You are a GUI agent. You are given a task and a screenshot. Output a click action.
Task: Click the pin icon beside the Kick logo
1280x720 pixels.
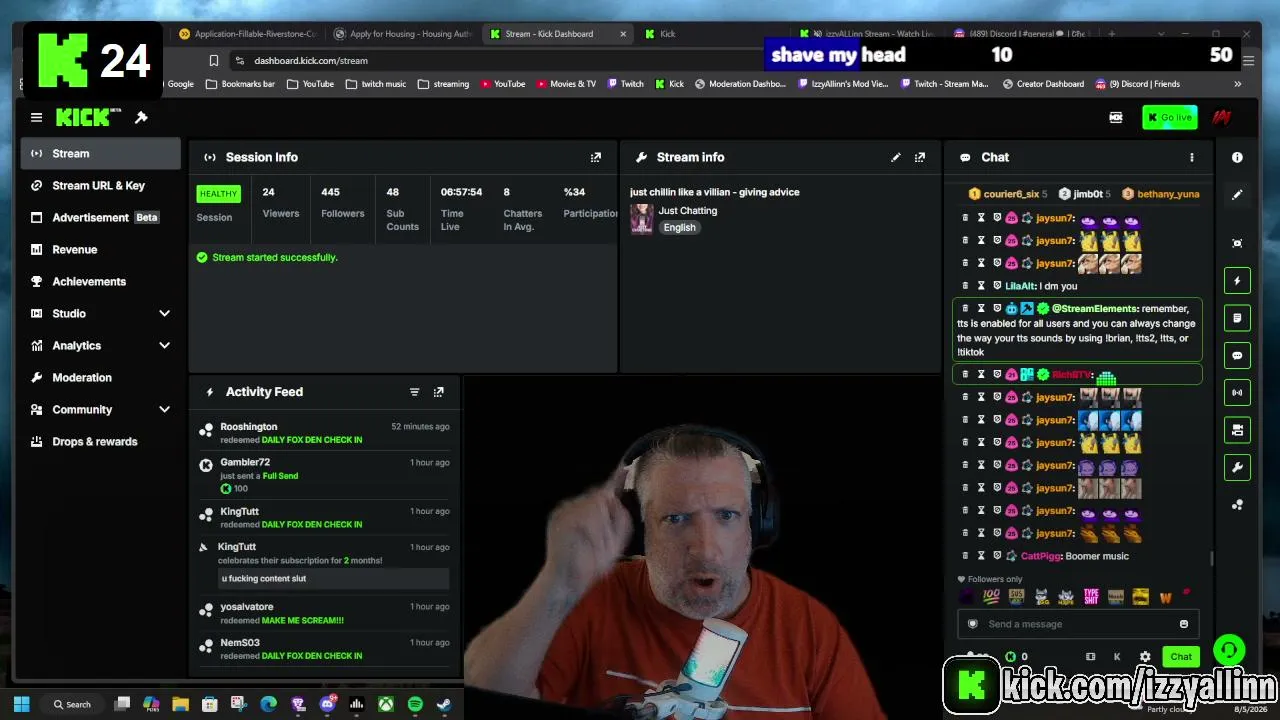pyautogui.click(x=141, y=118)
